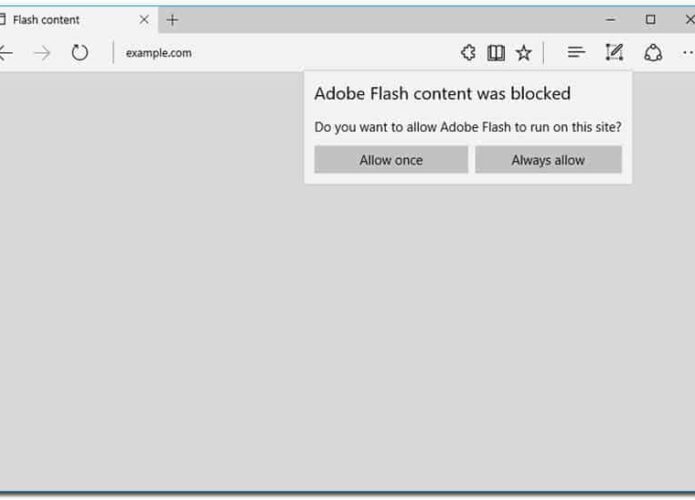Click the Allow once button
The height and width of the screenshot is (500, 695).
(391, 160)
